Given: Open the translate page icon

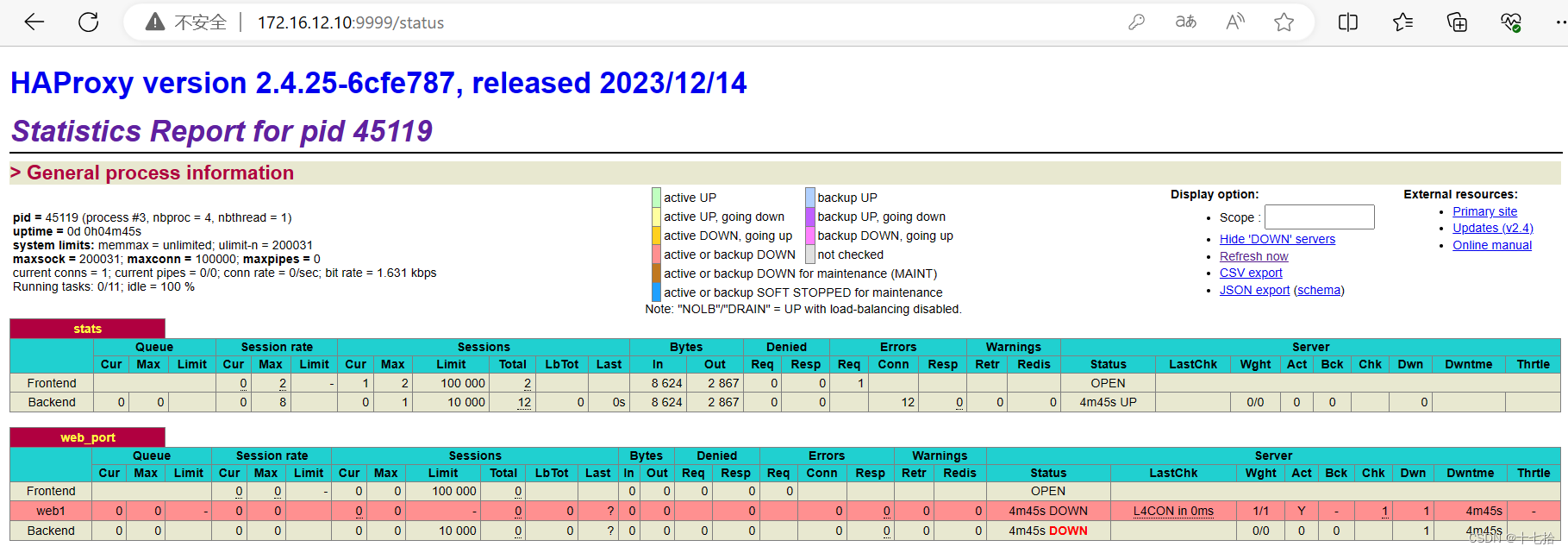Looking at the screenshot, I should click(1186, 22).
